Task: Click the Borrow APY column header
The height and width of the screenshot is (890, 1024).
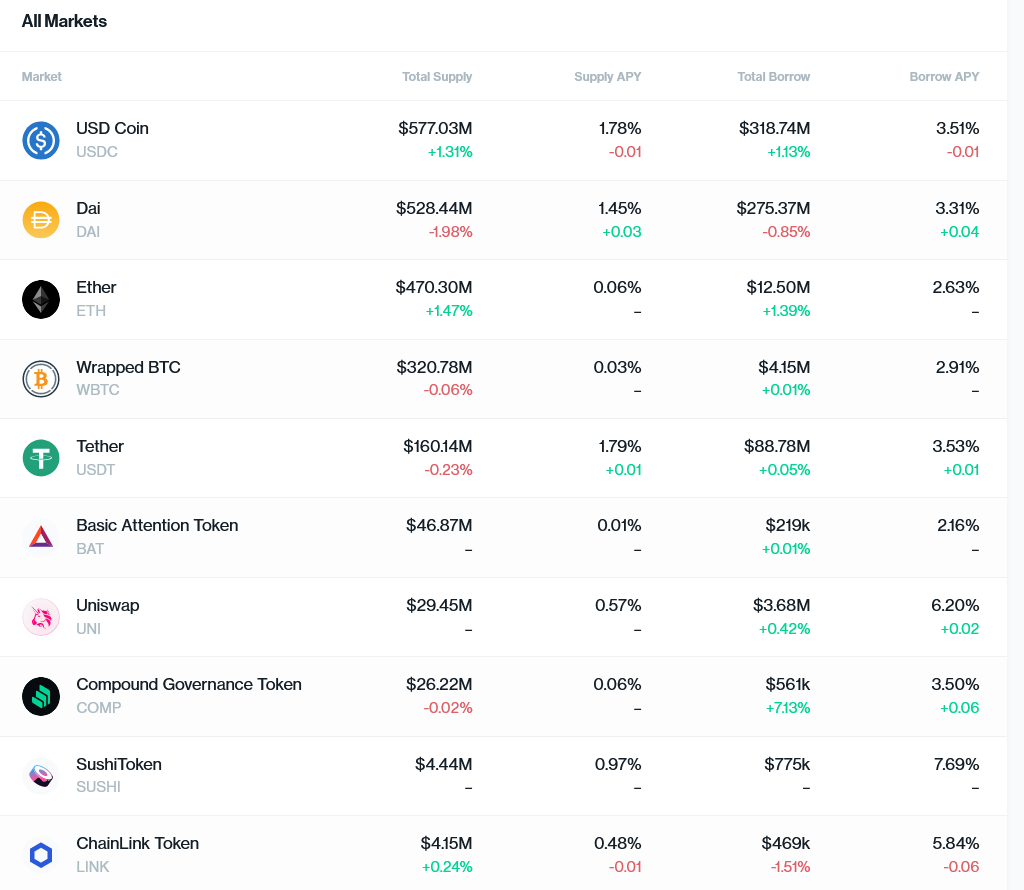Action: [x=944, y=76]
